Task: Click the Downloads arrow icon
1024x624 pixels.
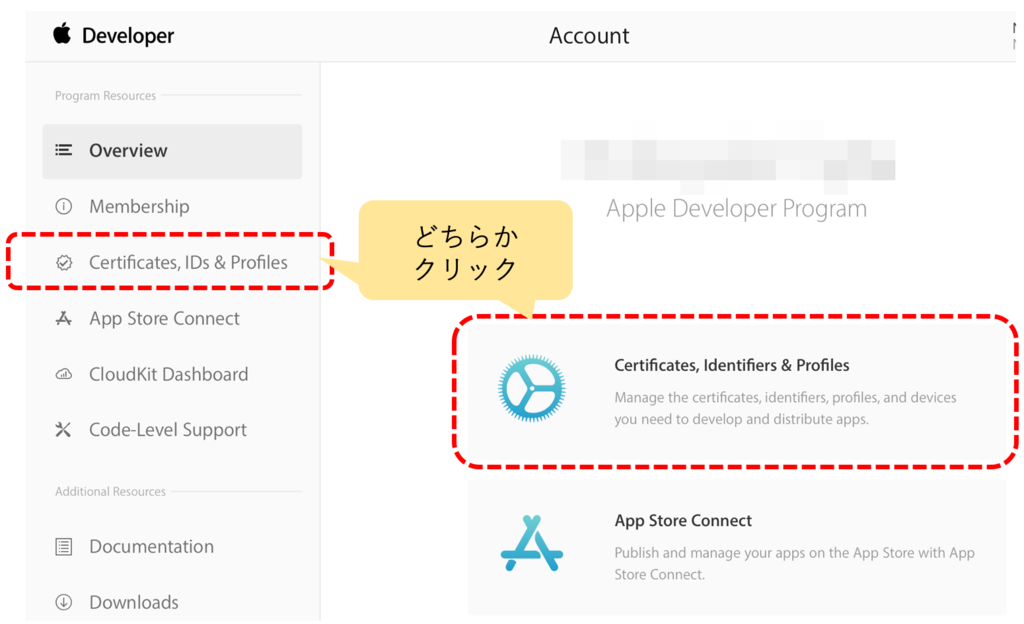Action: 63,602
